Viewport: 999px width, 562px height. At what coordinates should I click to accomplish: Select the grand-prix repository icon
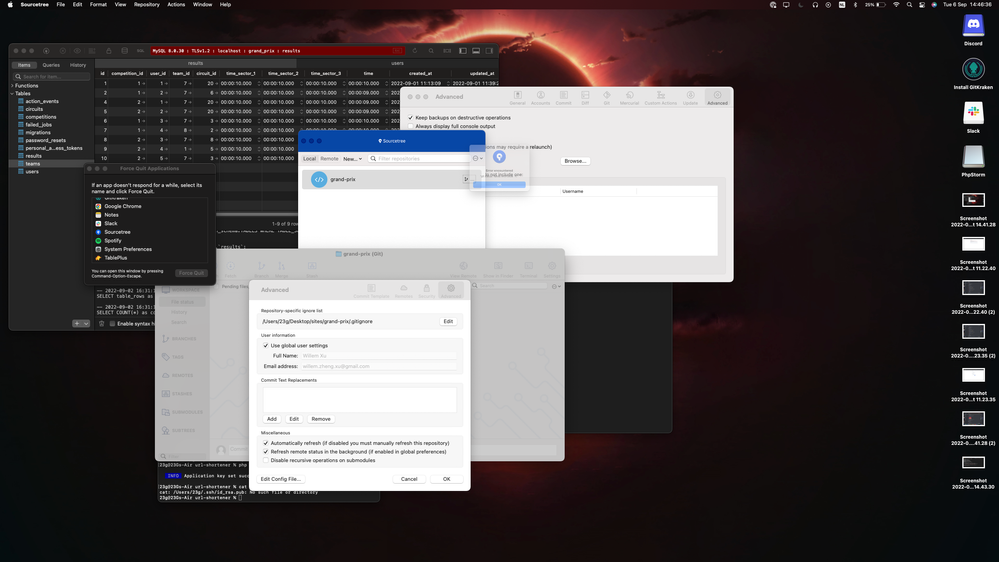[x=319, y=179]
